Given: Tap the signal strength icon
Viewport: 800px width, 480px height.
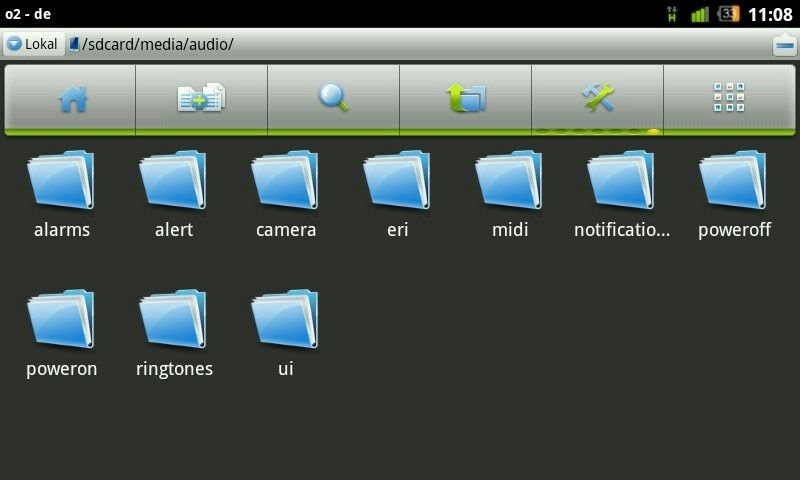Looking at the screenshot, I should click(x=700, y=14).
